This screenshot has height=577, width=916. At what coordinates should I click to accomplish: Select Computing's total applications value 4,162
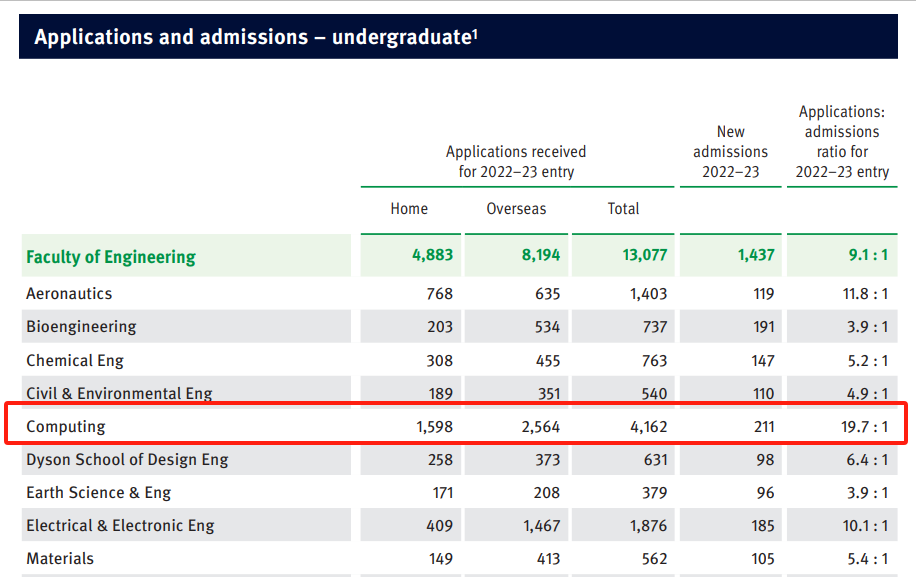coord(643,427)
